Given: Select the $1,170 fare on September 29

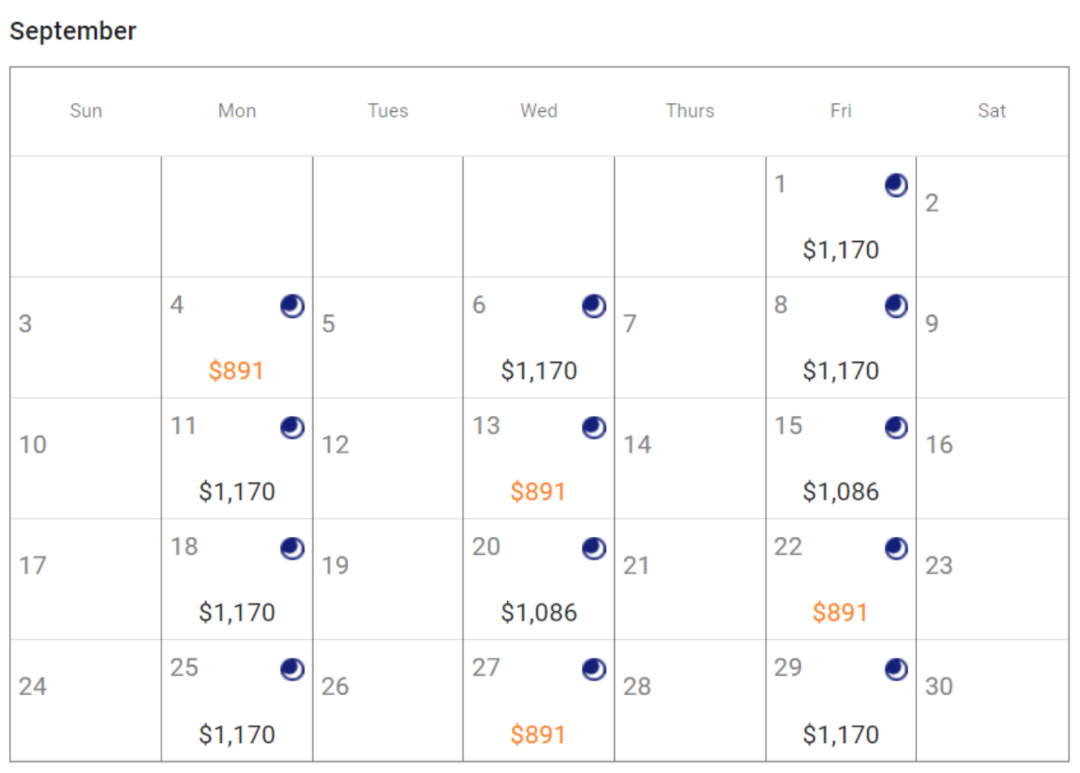Looking at the screenshot, I should [840, 735].
